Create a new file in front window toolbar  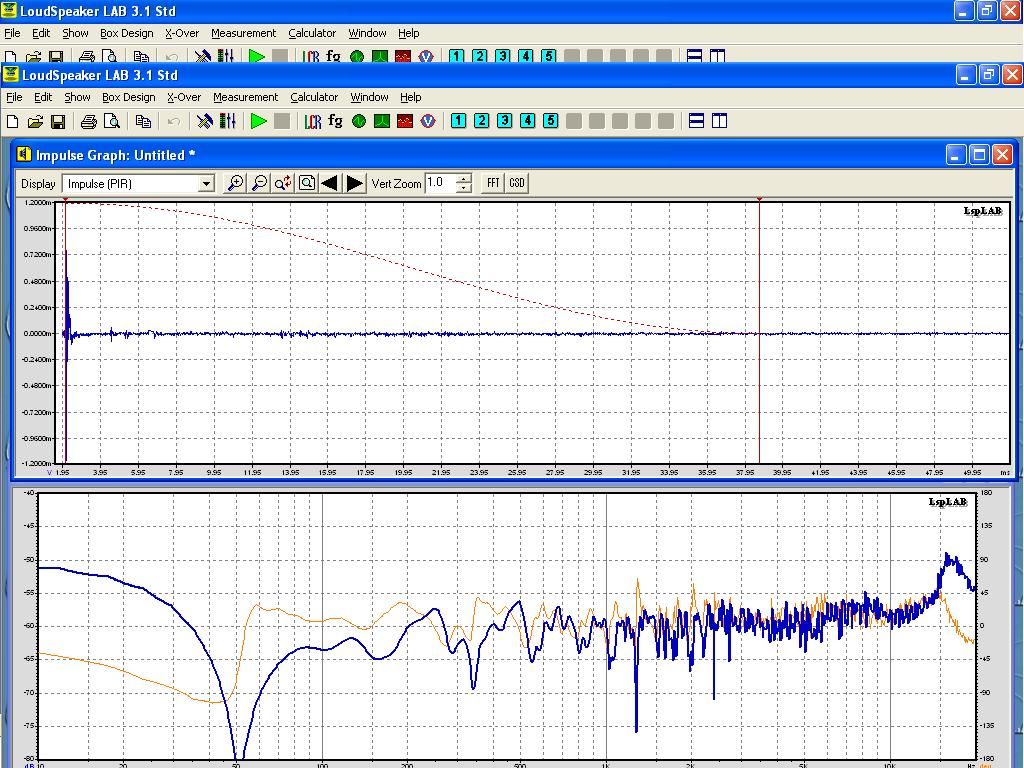coord(12,121)
